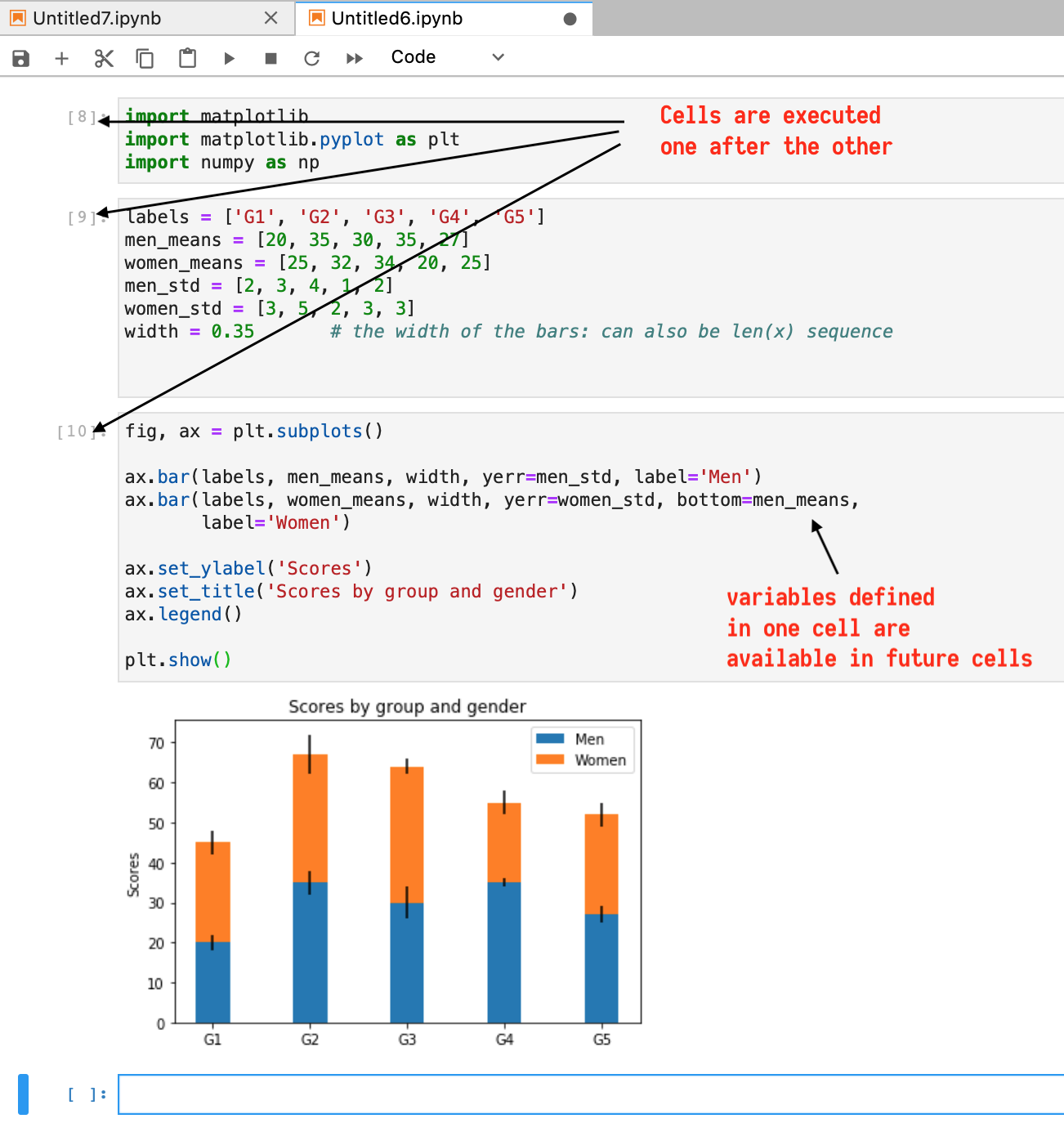Stop the kernel with square icon

[x=270, y=58]
